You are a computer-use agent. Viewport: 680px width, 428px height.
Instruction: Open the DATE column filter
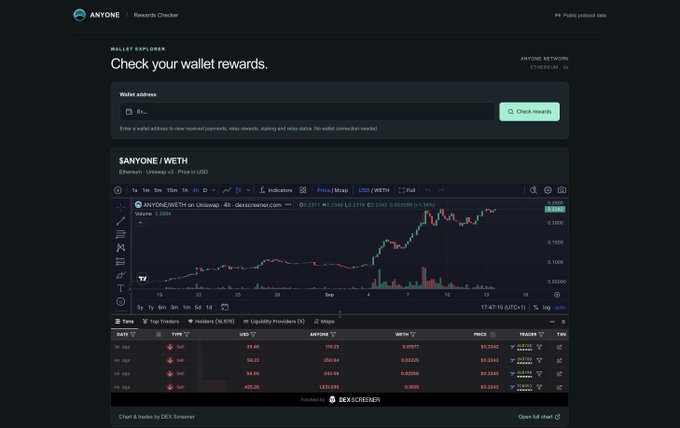pos(133,334)
